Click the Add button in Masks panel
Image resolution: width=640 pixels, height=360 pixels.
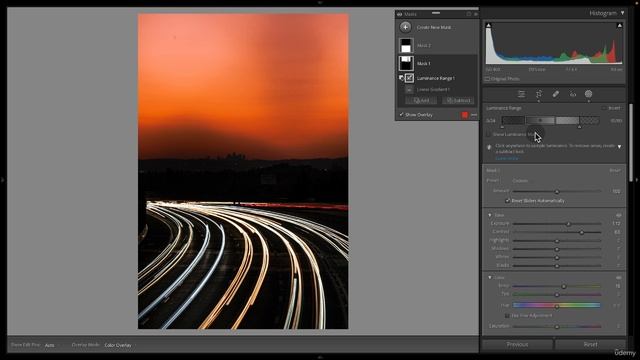[x=422, y=100]
